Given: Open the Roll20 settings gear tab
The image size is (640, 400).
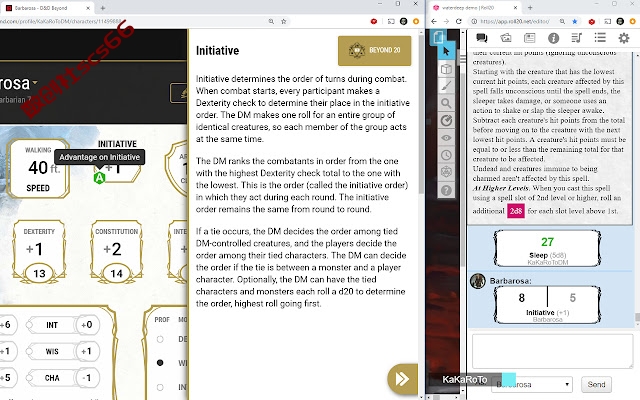Looking at the screenshot, I should (624, 38).
